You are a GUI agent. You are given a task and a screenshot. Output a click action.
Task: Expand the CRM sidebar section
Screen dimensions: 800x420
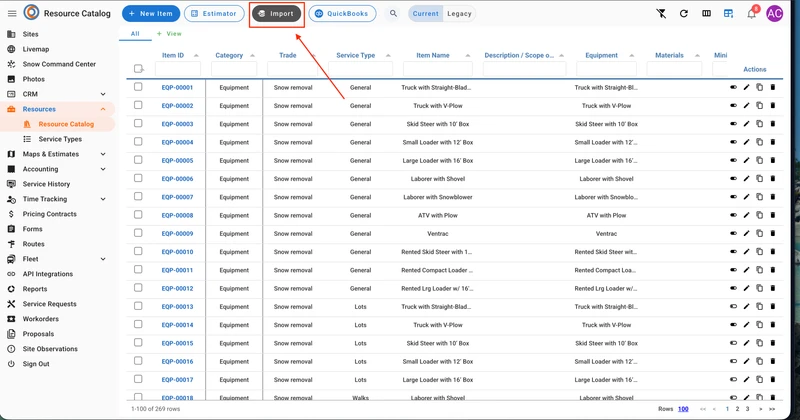tap(103, 94)
